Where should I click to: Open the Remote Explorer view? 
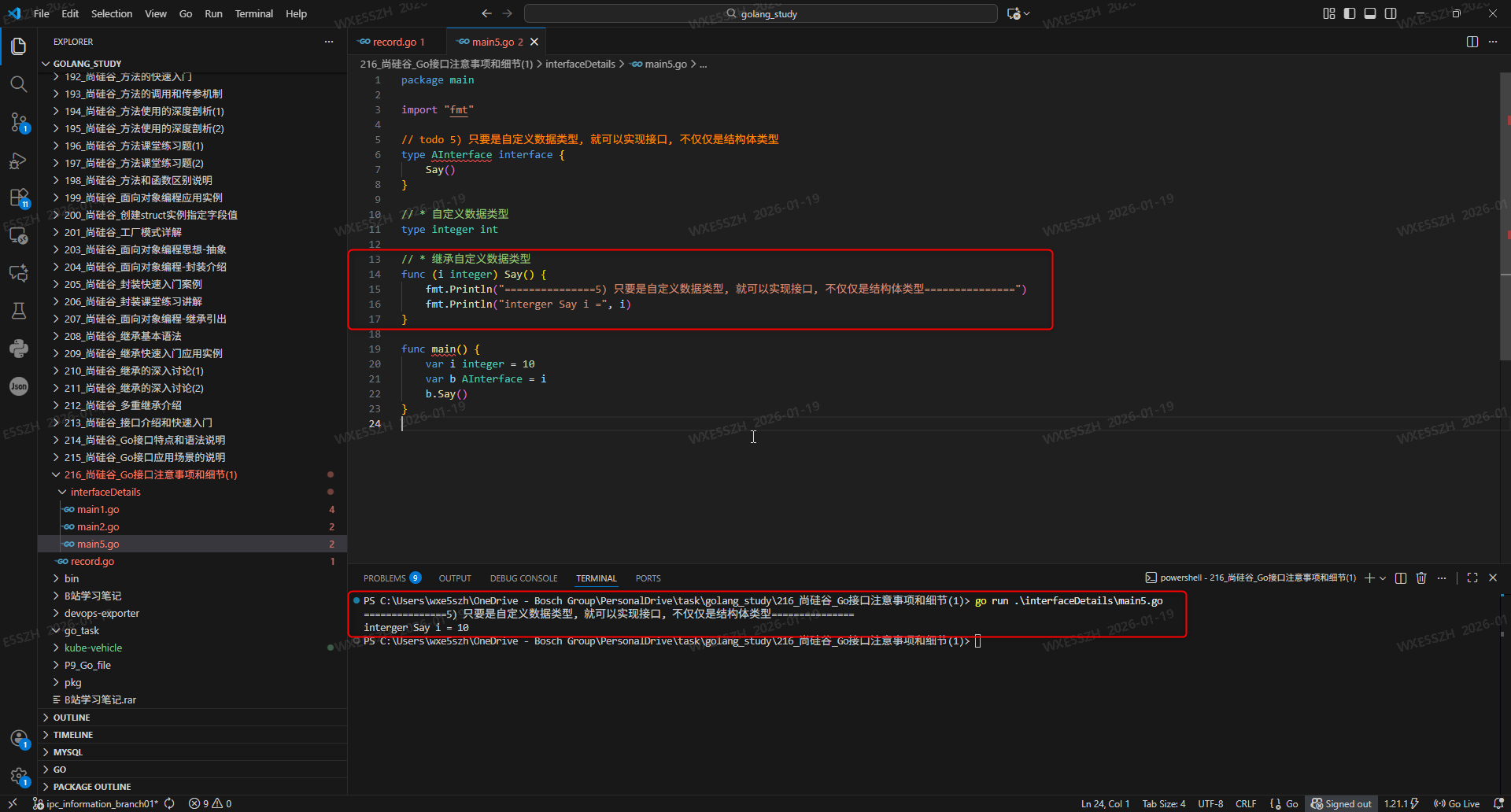(19, 235)
